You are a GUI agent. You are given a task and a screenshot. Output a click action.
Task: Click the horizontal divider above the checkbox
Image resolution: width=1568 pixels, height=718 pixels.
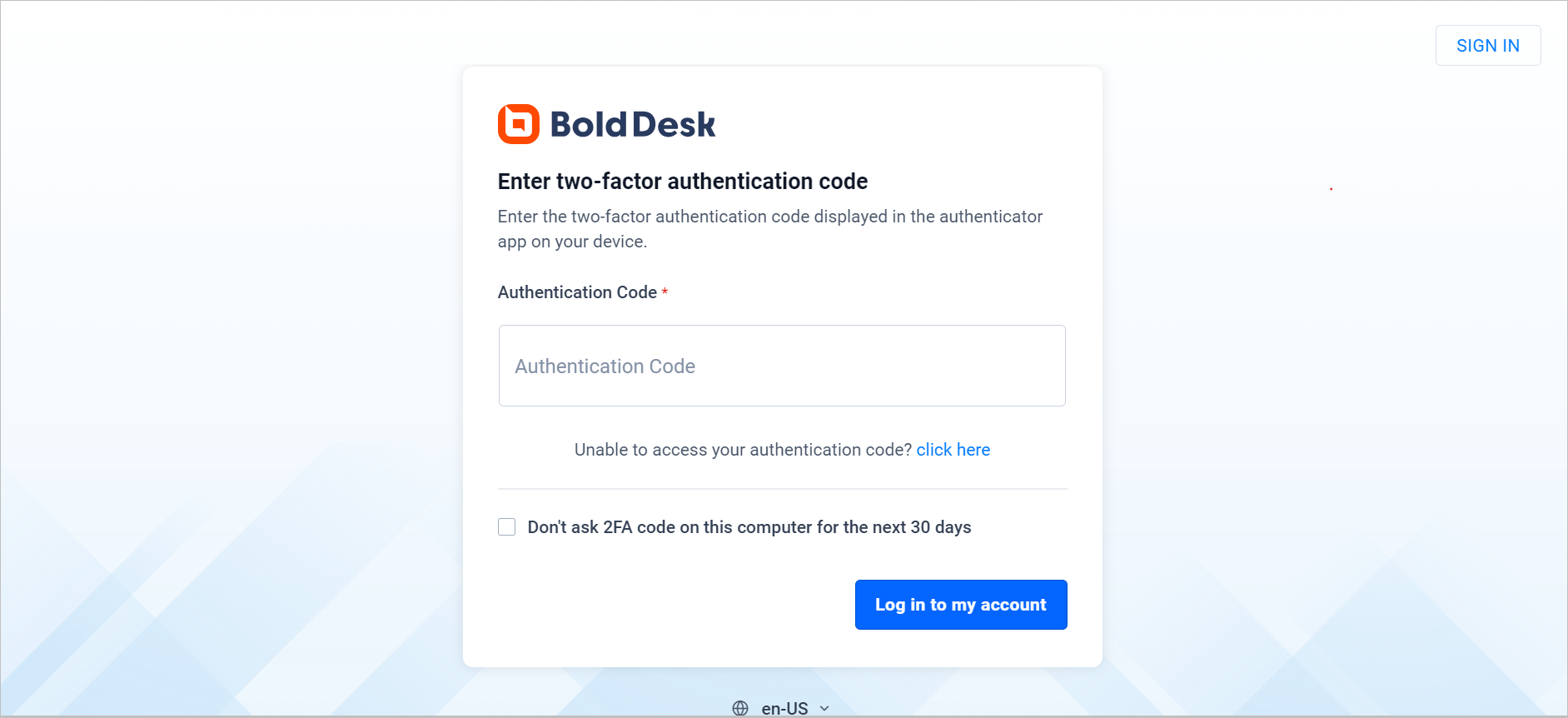(783, 489)
